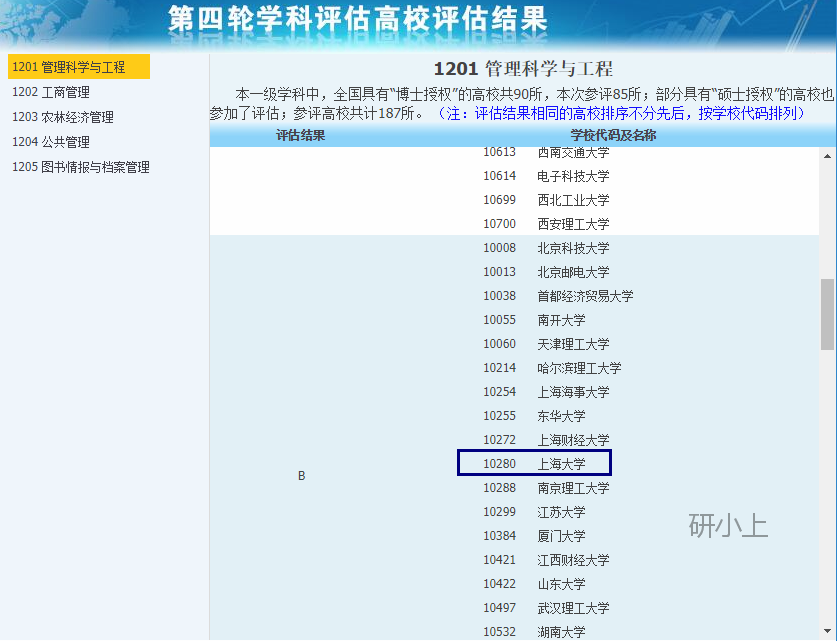
Task: Select row 10060 天津理工大学
Action: pos(546,344)
